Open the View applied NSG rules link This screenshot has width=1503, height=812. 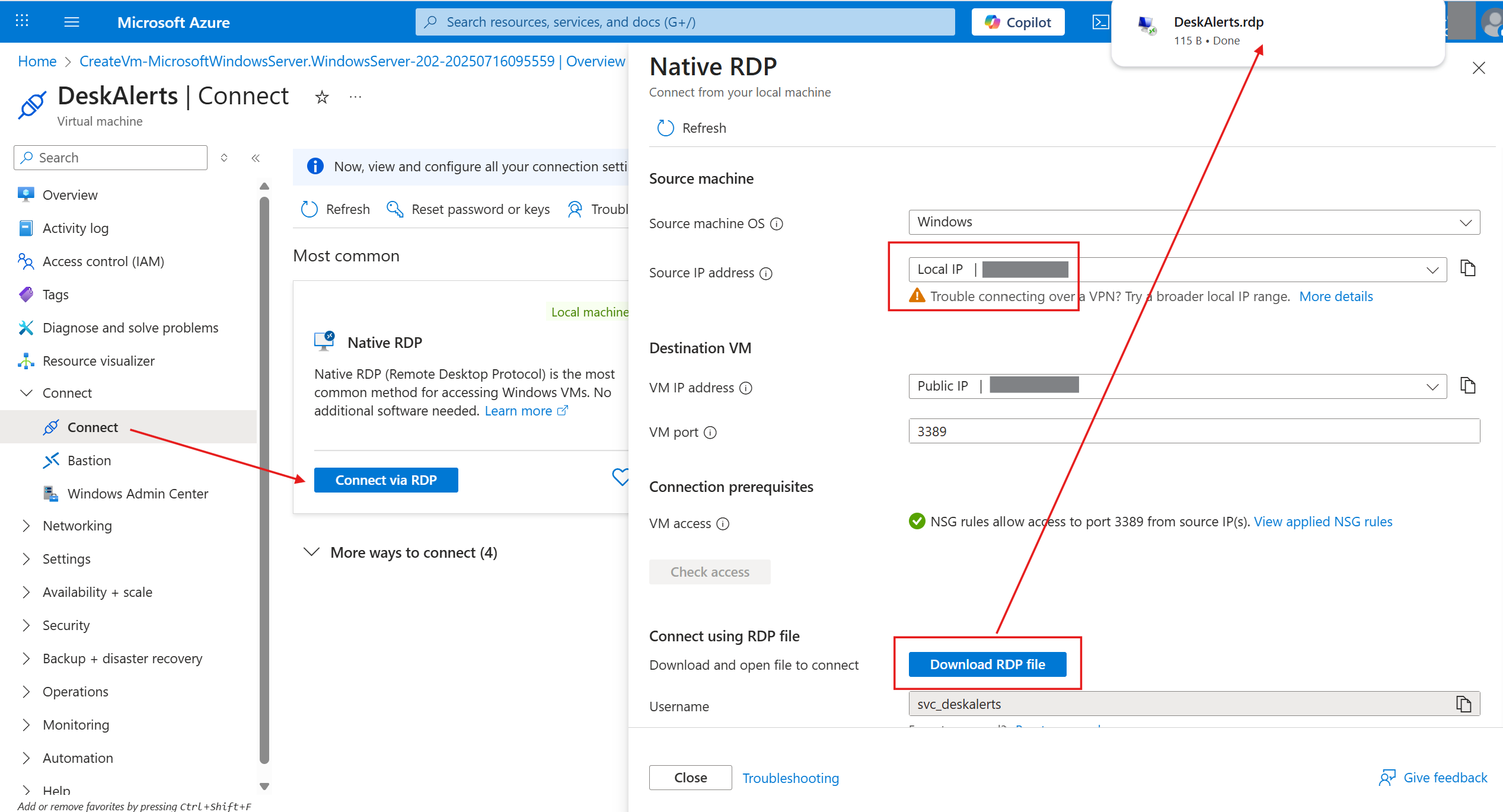coord(1323,521)
